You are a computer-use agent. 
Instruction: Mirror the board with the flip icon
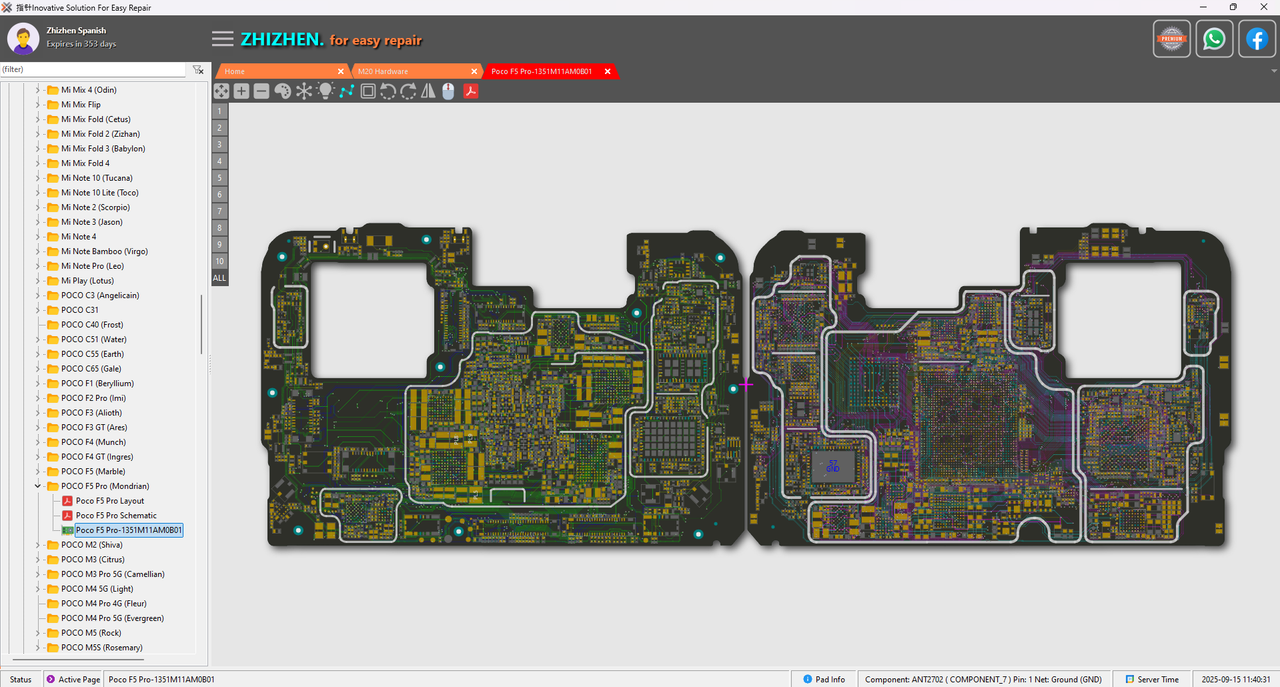point(428,91)
